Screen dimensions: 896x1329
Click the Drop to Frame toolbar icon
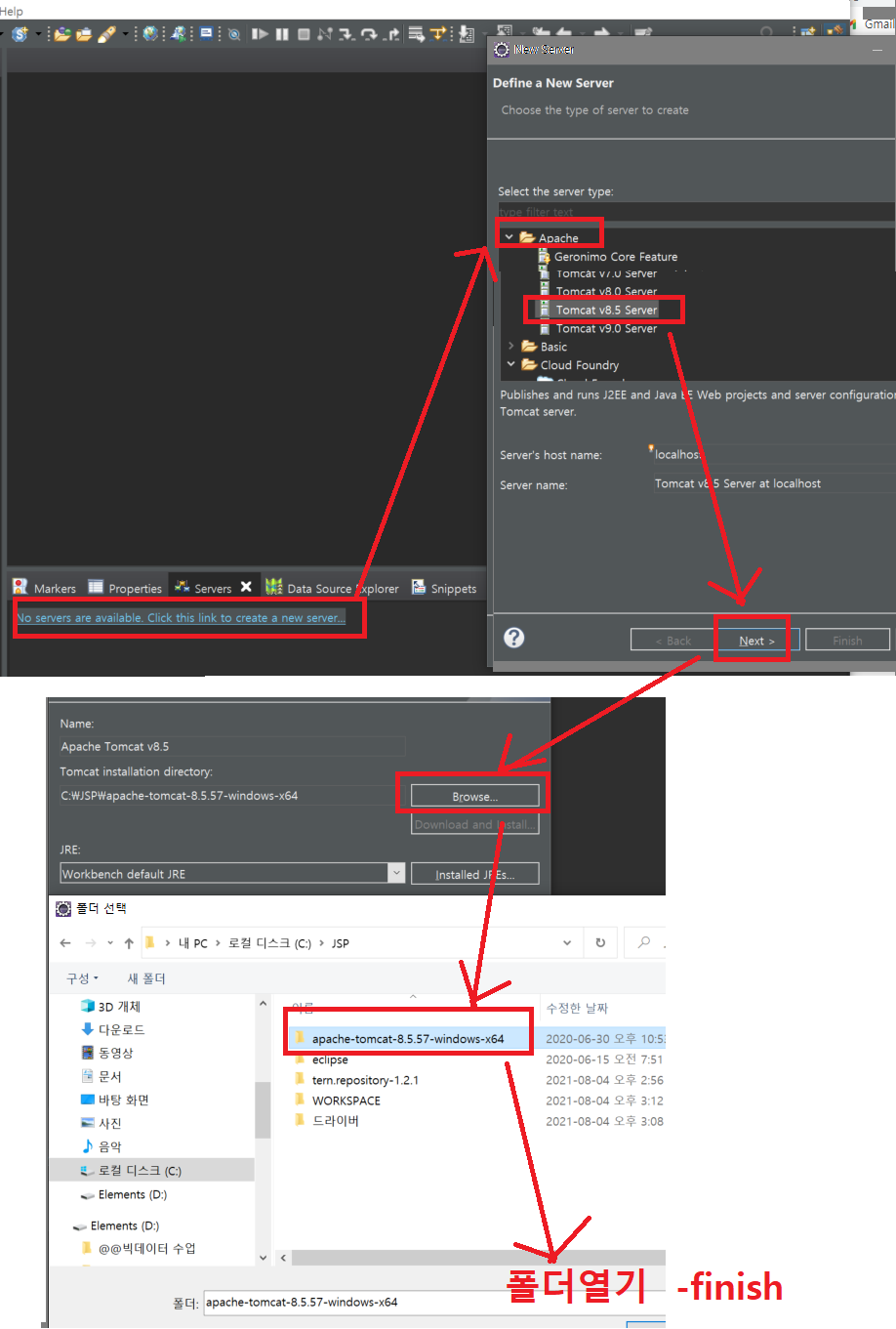[x=416, y=34]
